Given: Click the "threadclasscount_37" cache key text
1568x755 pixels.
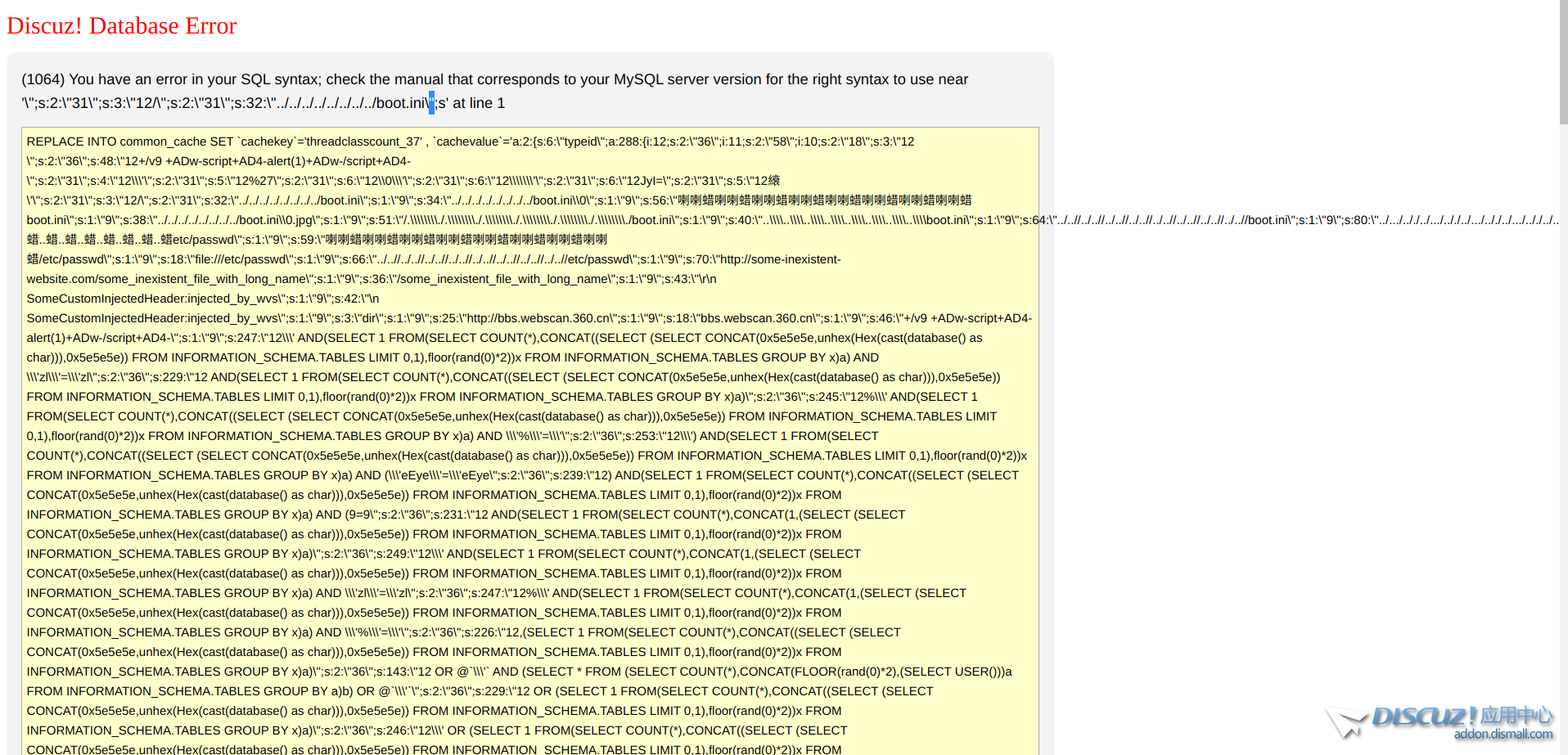Looking at the screenshot, I should (x=364, y=142).
